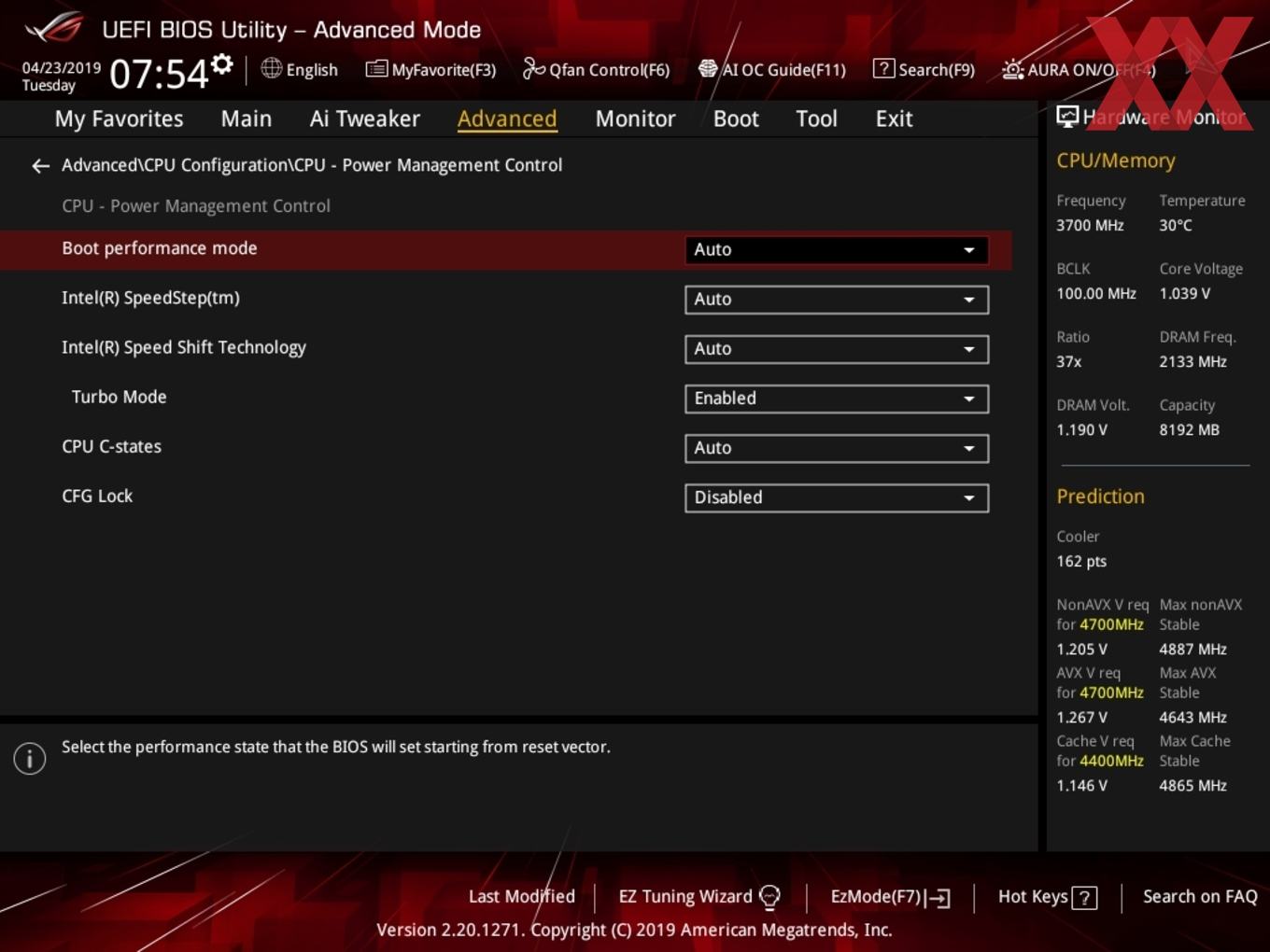Click the Search on FAQ link
The image size is (1270, 952).
click(x=1200, y=897)
